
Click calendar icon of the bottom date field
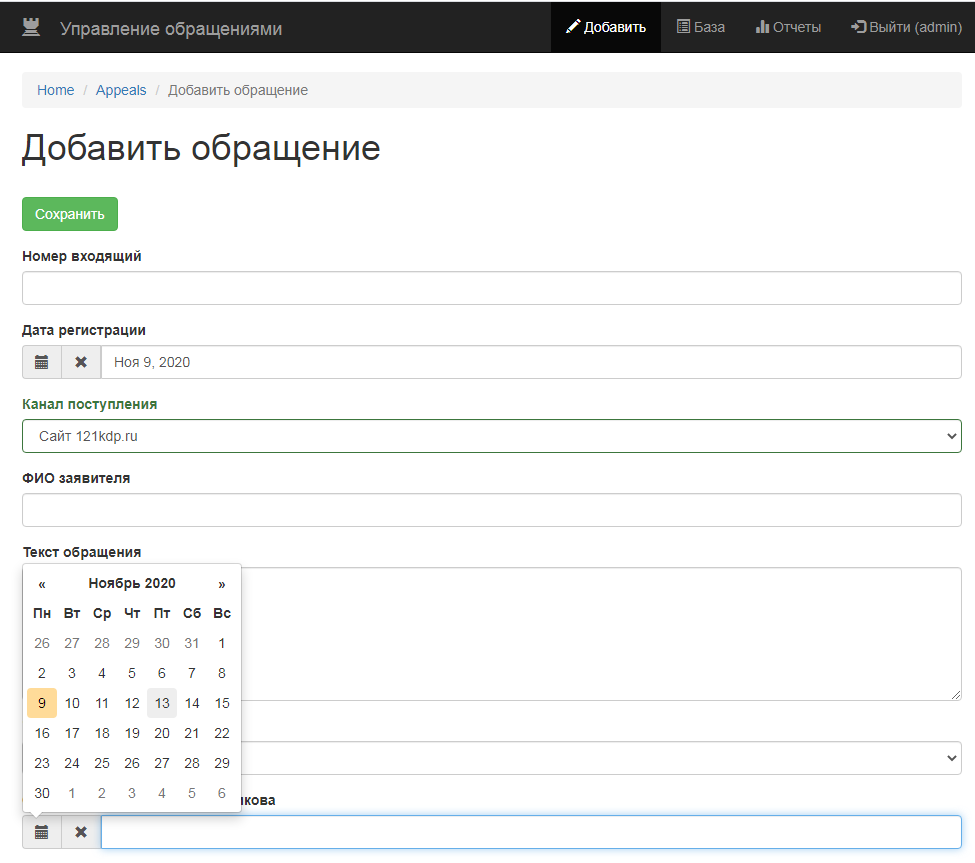click(42, 833)
